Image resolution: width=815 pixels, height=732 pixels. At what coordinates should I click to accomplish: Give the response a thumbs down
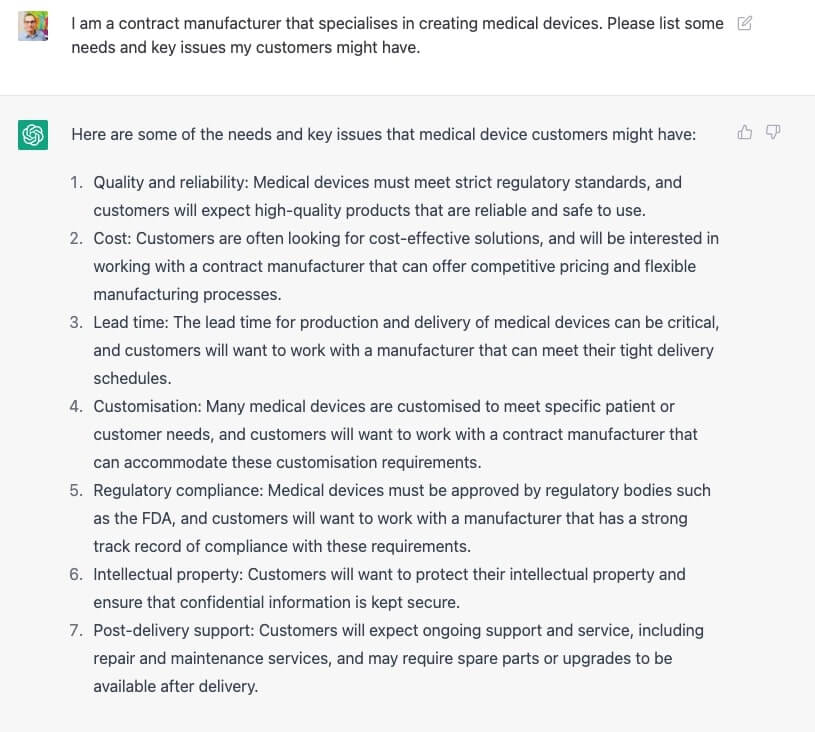[x=773, y=133]
